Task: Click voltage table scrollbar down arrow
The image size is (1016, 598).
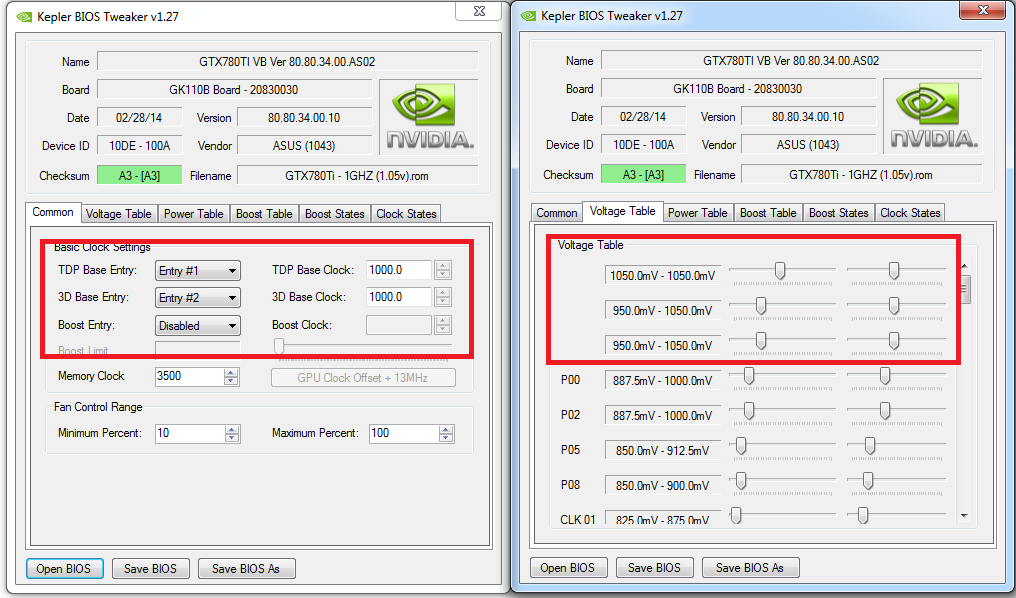Action: point(965,516)
